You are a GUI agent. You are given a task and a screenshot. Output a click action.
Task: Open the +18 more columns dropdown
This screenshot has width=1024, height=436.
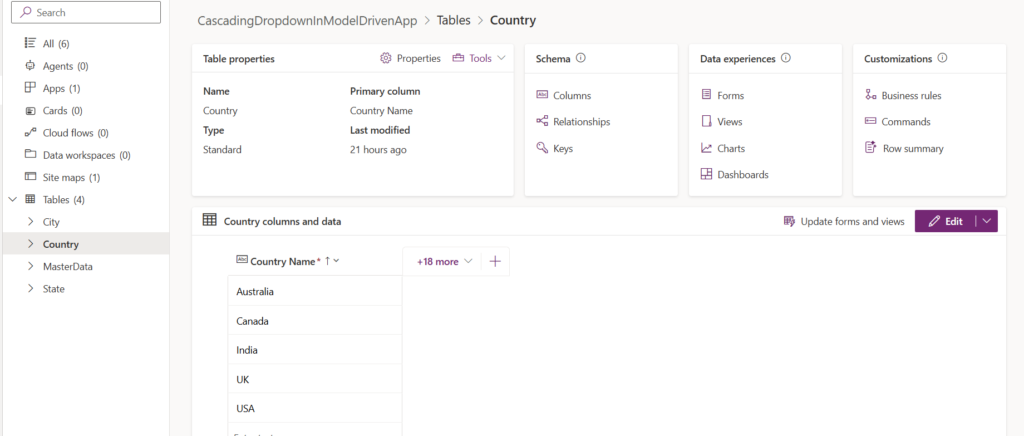pyautogui.click(x=443, y=261)
